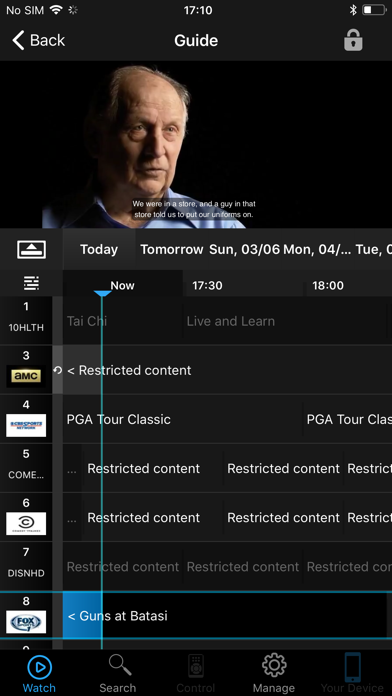Jump to the Now time column
The width and height of the screenshot is (392, 696).
pos(123,285)
